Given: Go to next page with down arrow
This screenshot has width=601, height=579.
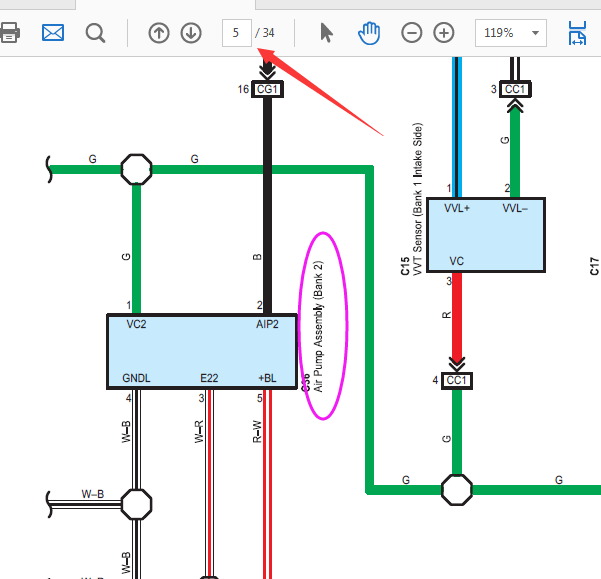Looking at the screenshot, I should pyautogui.click(x=191, y=33).
